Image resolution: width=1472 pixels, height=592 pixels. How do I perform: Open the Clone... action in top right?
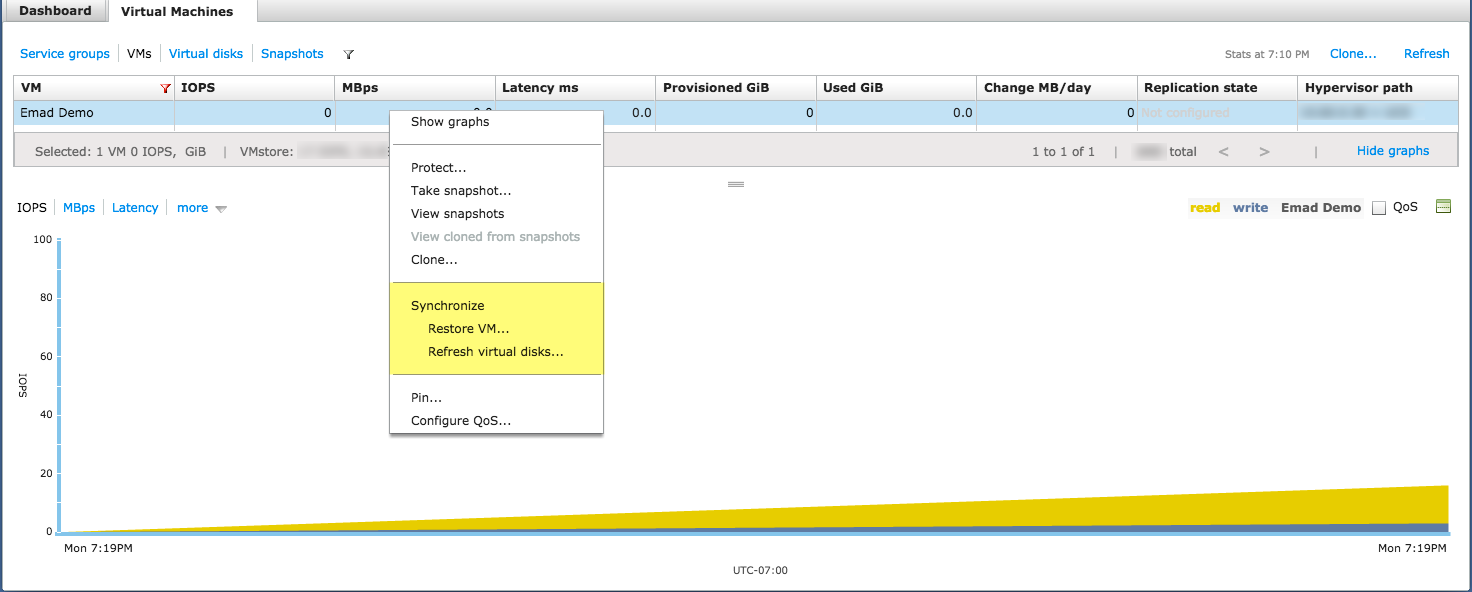point(1352,54)
